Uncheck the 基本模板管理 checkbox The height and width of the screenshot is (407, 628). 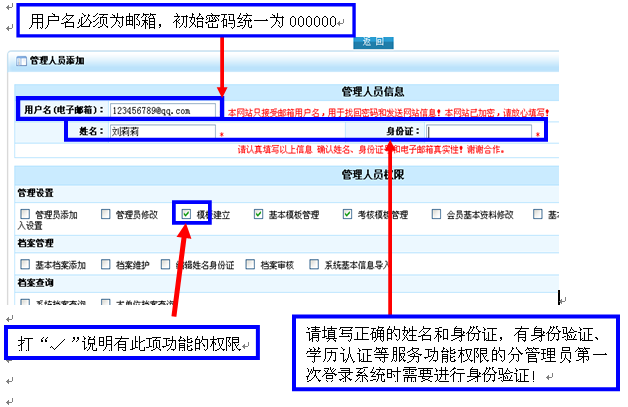[x=259, y=214]
